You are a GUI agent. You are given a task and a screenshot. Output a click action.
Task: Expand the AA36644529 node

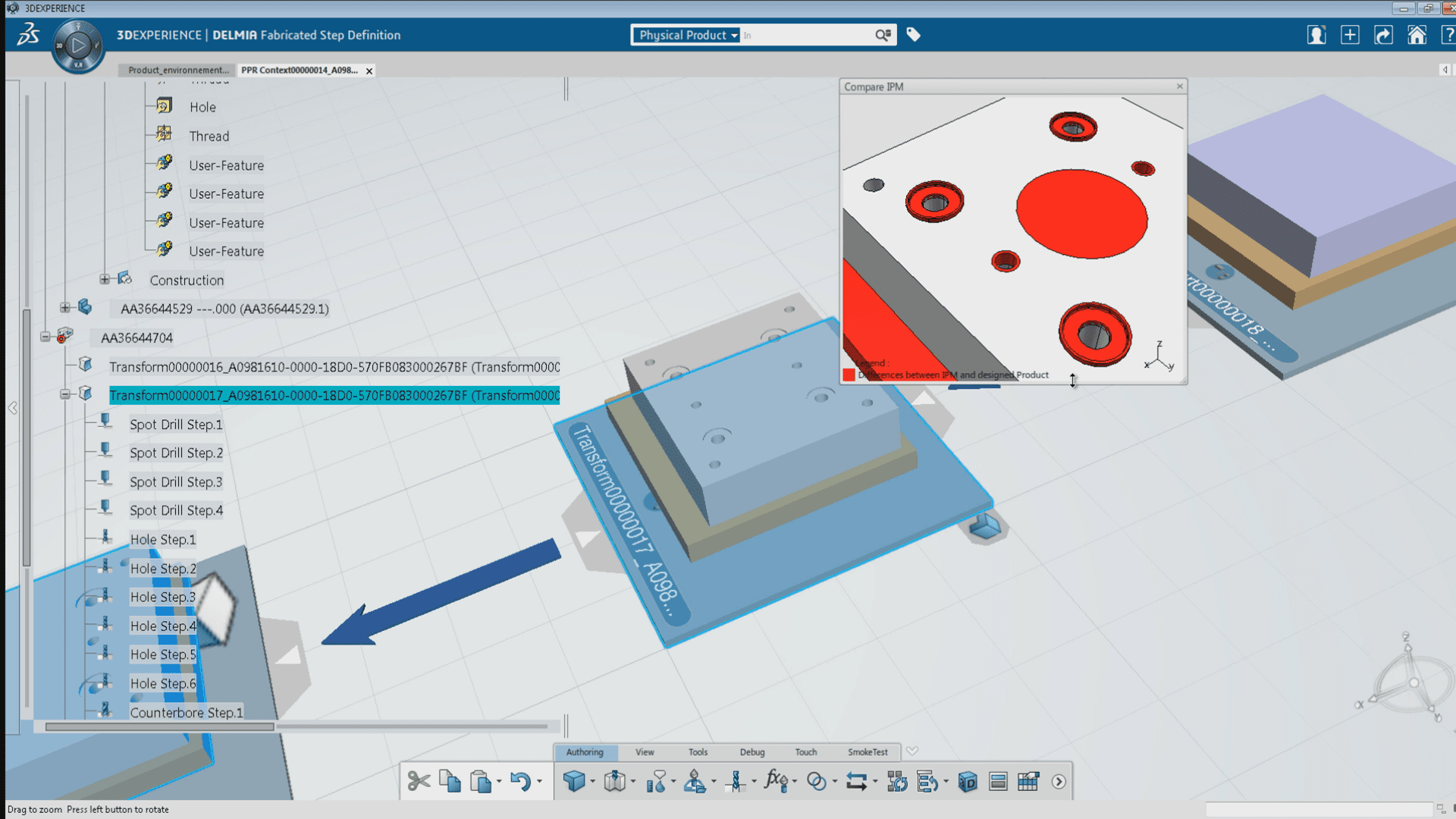65,308
